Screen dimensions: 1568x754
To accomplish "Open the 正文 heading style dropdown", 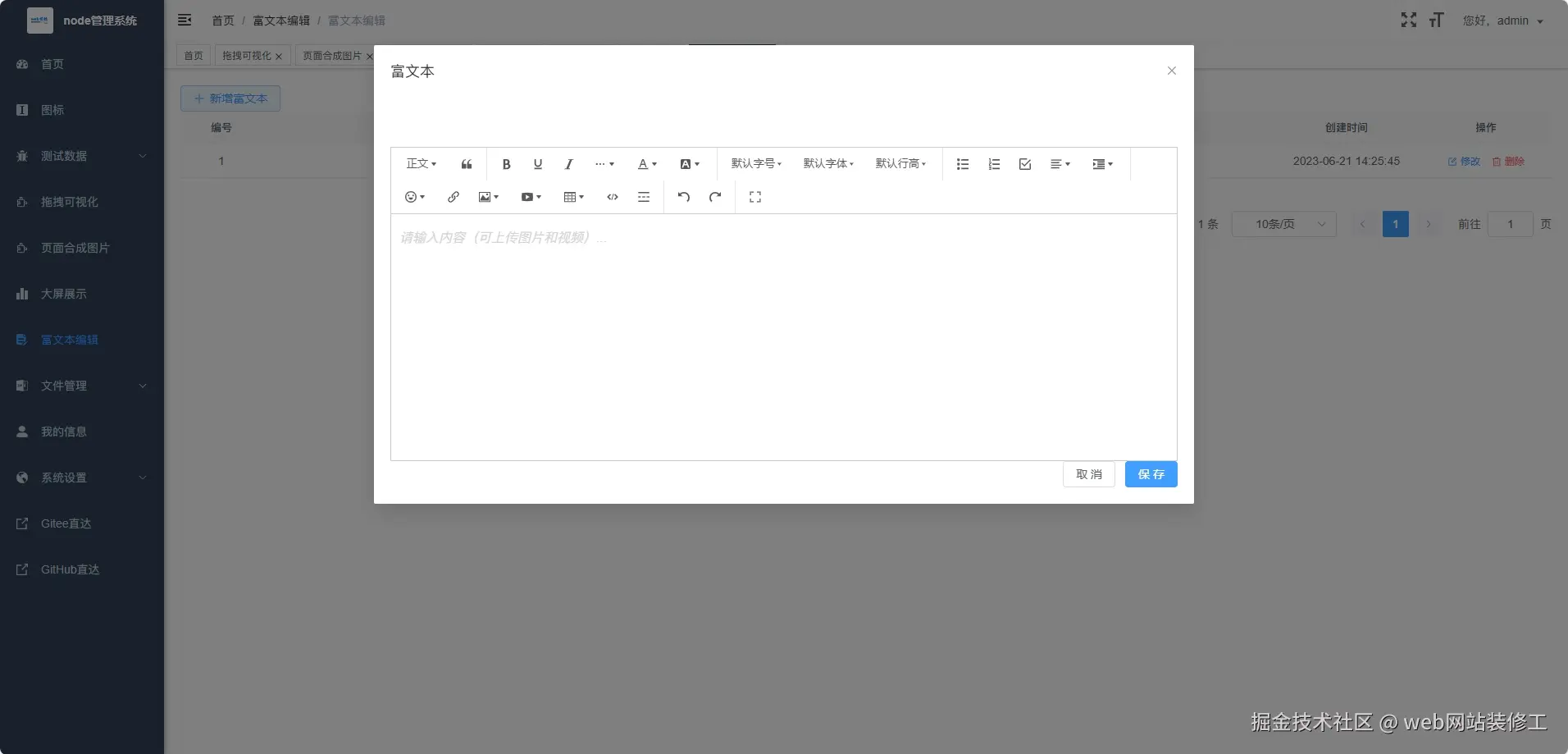I will (x=422, y=164).
